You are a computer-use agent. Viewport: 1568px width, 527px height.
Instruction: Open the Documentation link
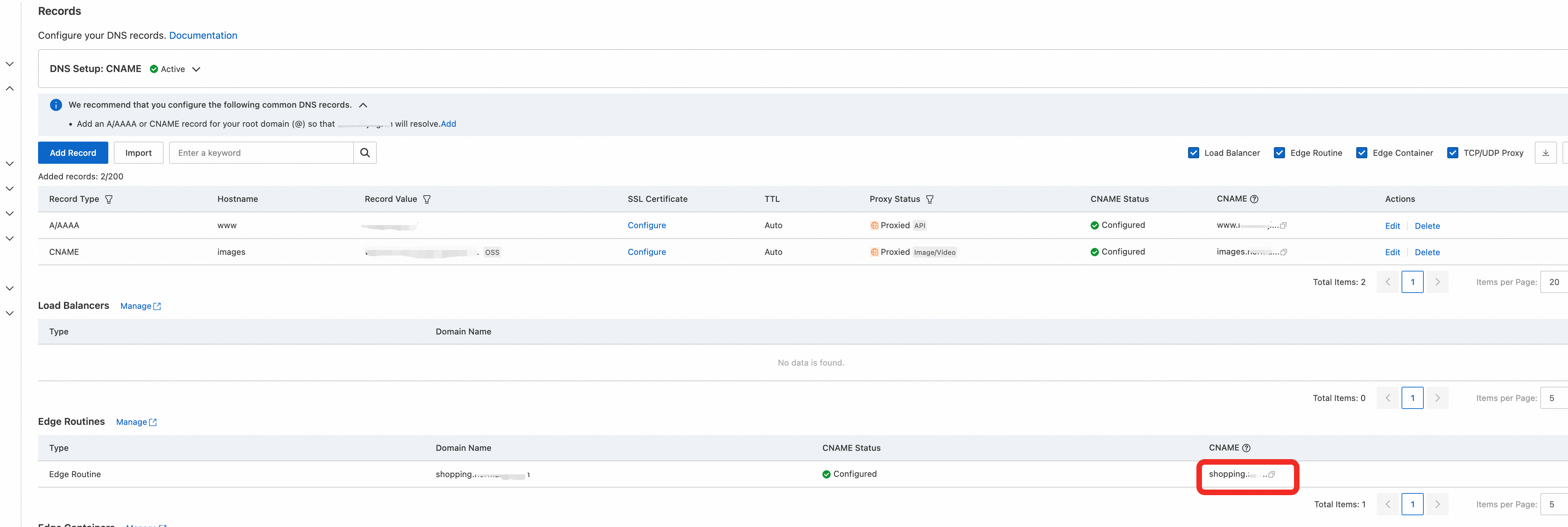[203, 35]
